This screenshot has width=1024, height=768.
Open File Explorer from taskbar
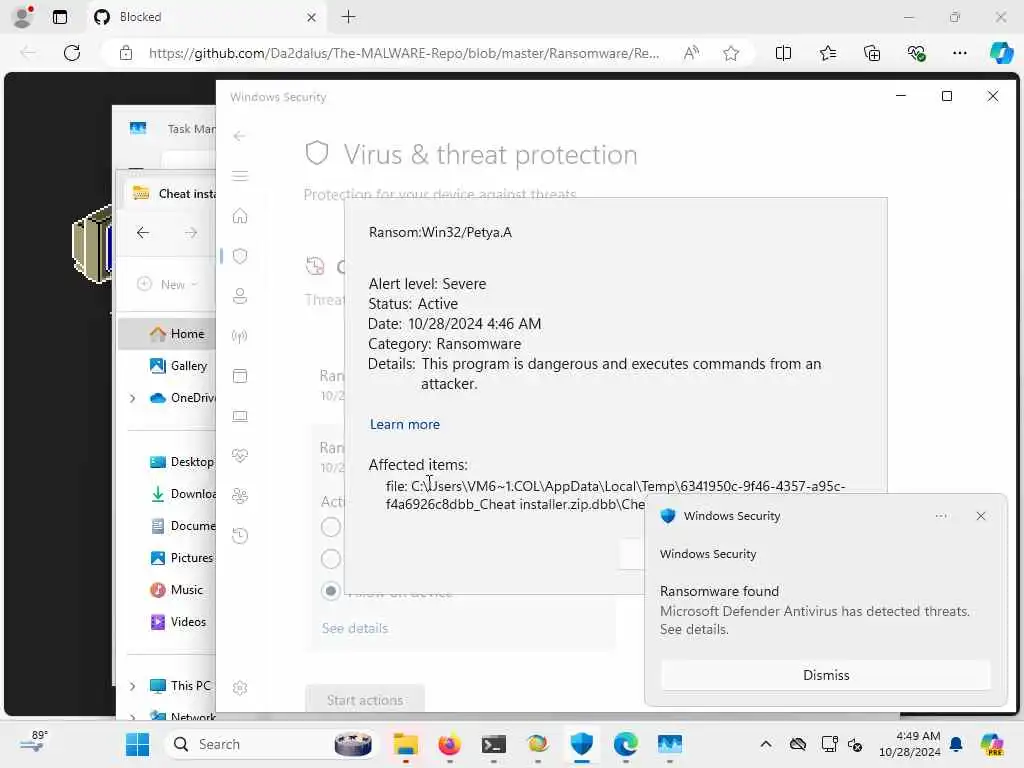point(406,744)
